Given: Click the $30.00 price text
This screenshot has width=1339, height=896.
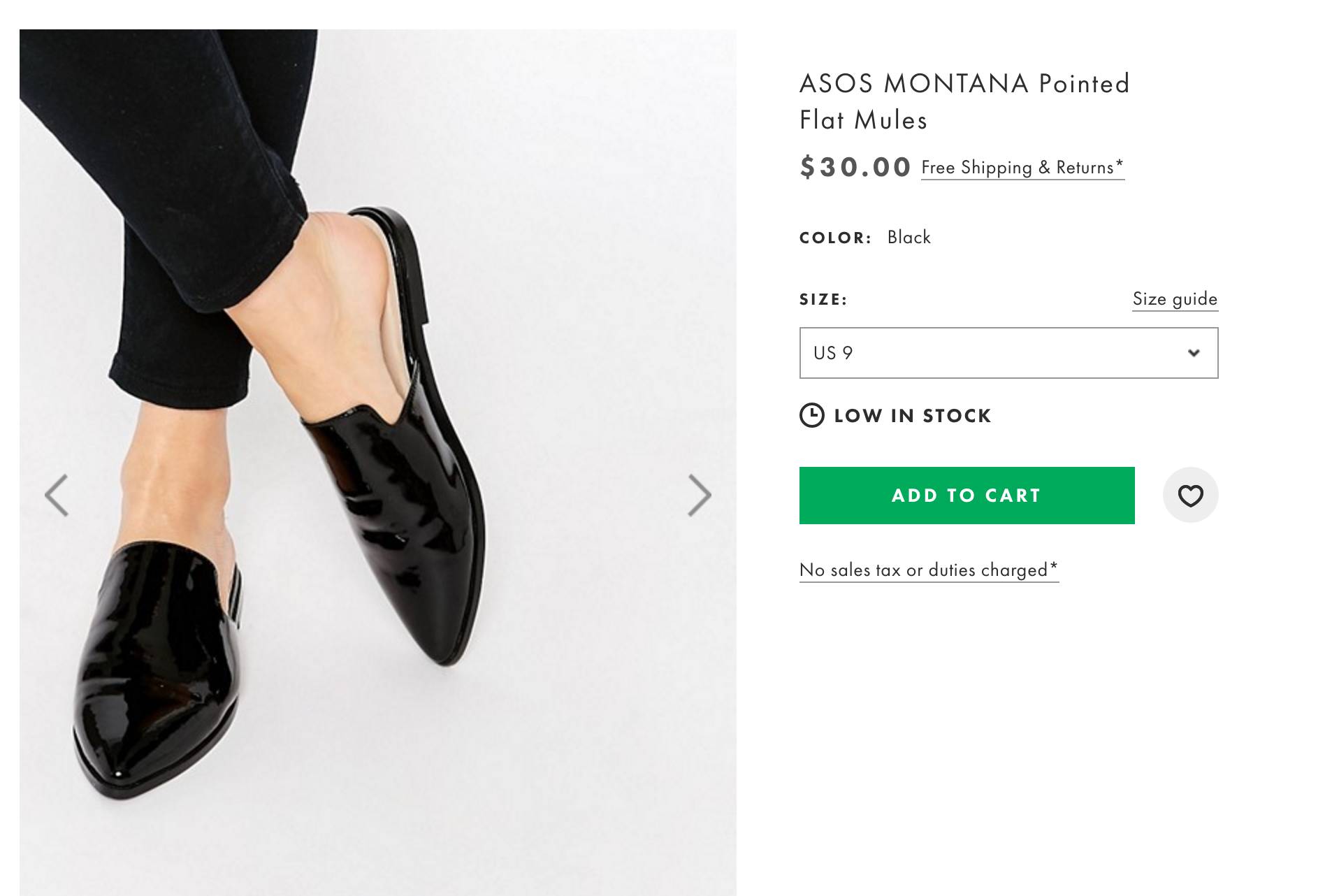Looking at the screenshot, I should (x=855, y=167).
